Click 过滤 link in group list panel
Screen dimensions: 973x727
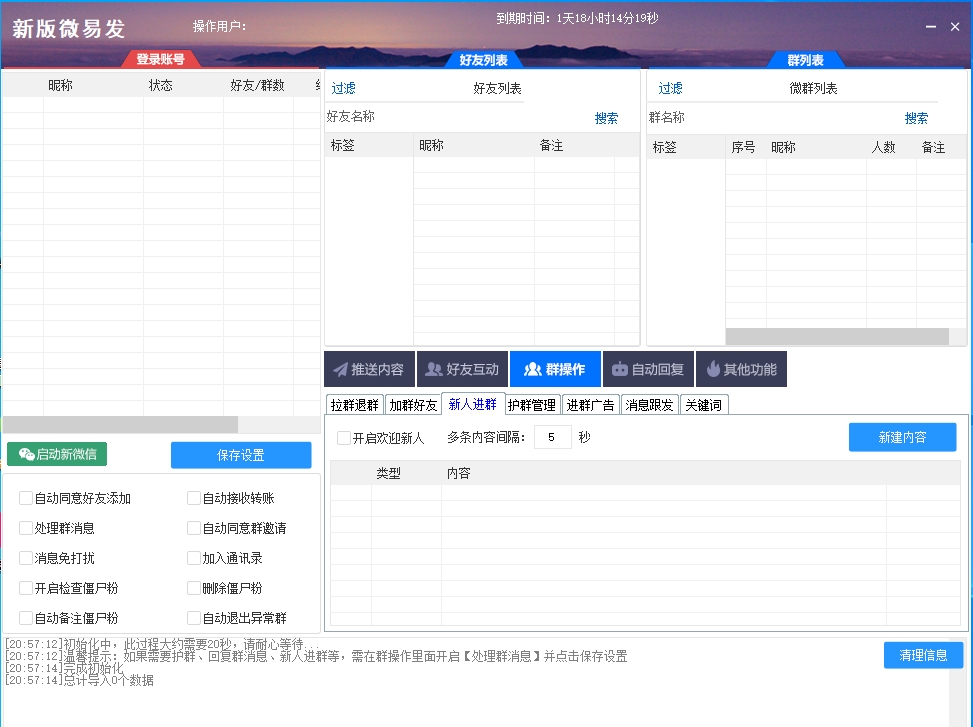click(x=670, y=88)
